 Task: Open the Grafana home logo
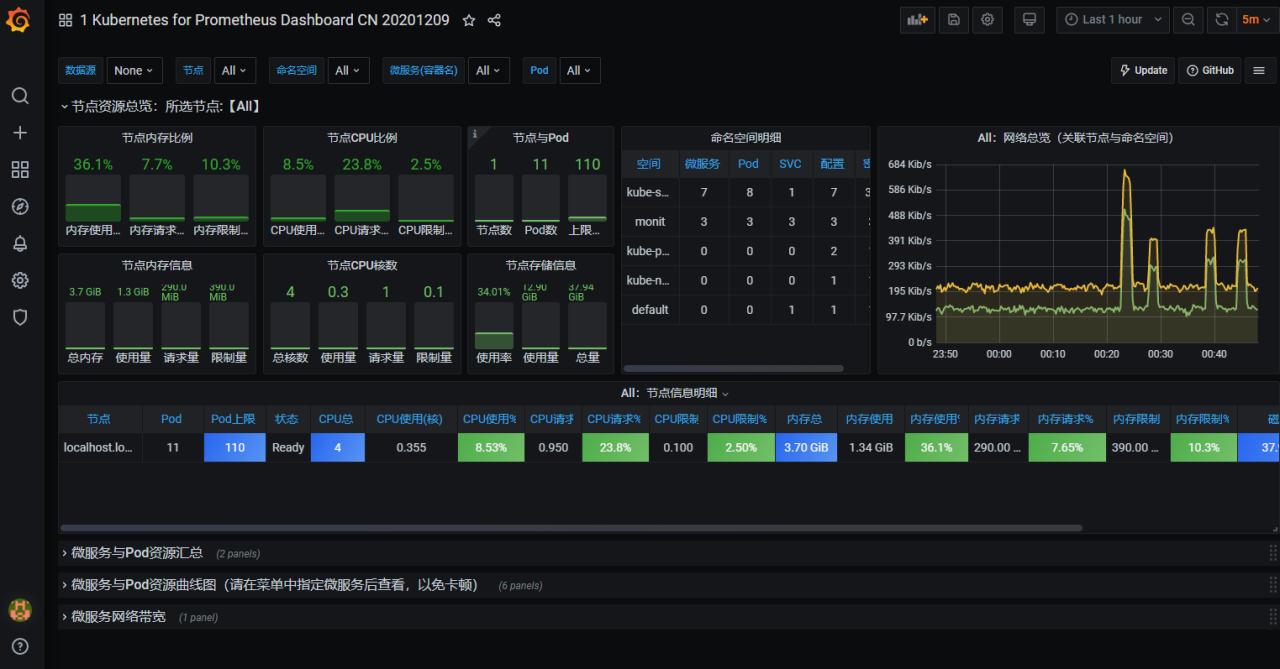coord(20,20)
